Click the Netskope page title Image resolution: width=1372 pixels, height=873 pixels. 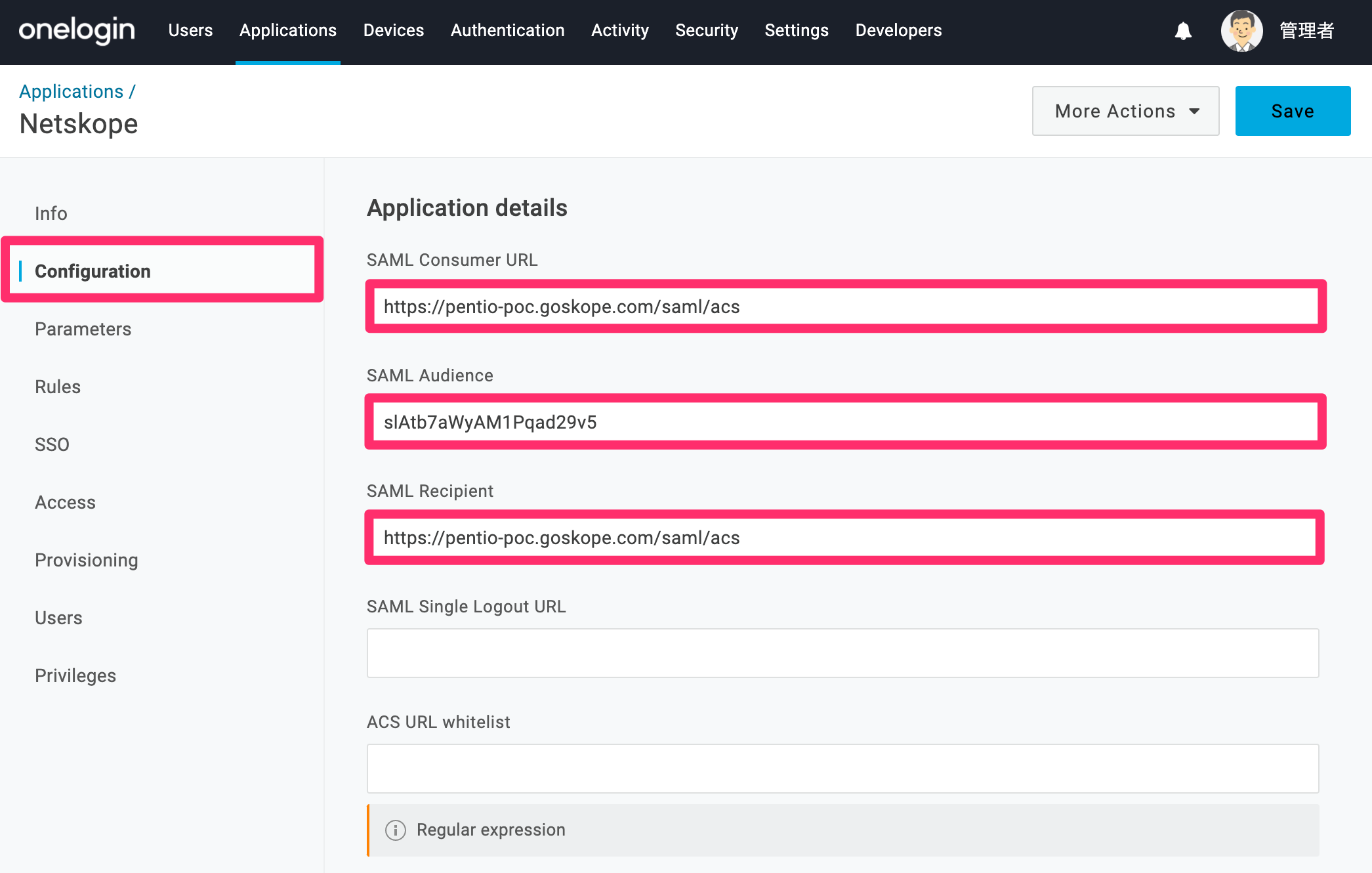pos(79,123)
